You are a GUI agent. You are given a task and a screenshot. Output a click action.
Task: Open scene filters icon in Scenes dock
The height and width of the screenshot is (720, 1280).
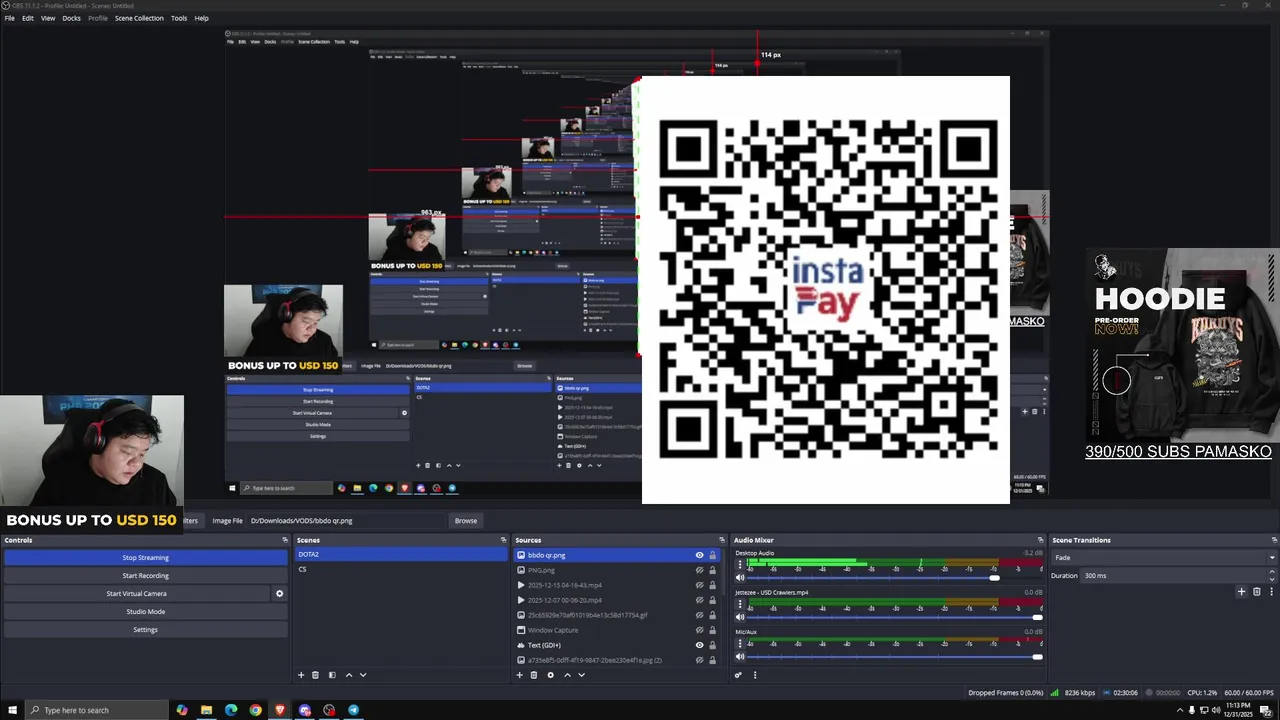[332, 675]
